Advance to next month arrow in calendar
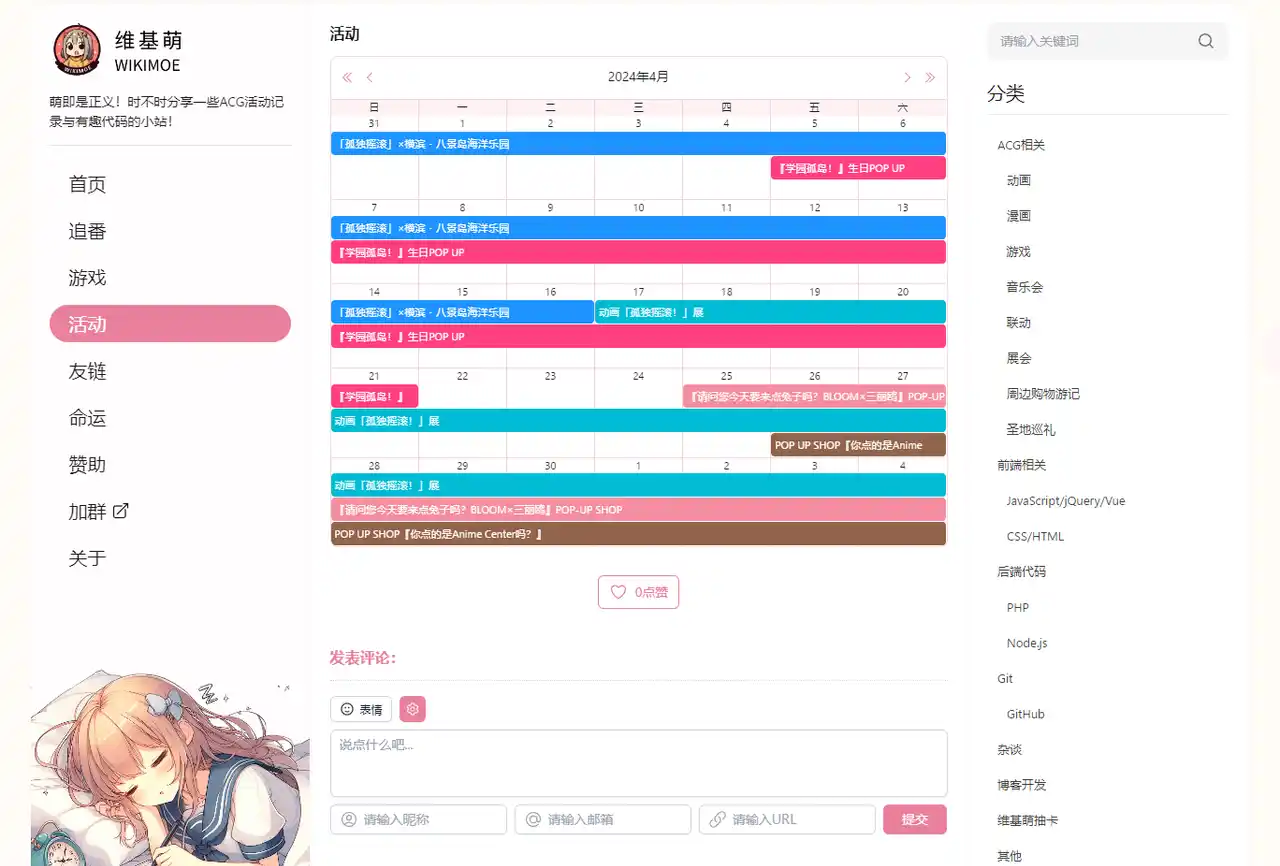The height and width of the screenshot is (866, 1280). tap(907, 77)
